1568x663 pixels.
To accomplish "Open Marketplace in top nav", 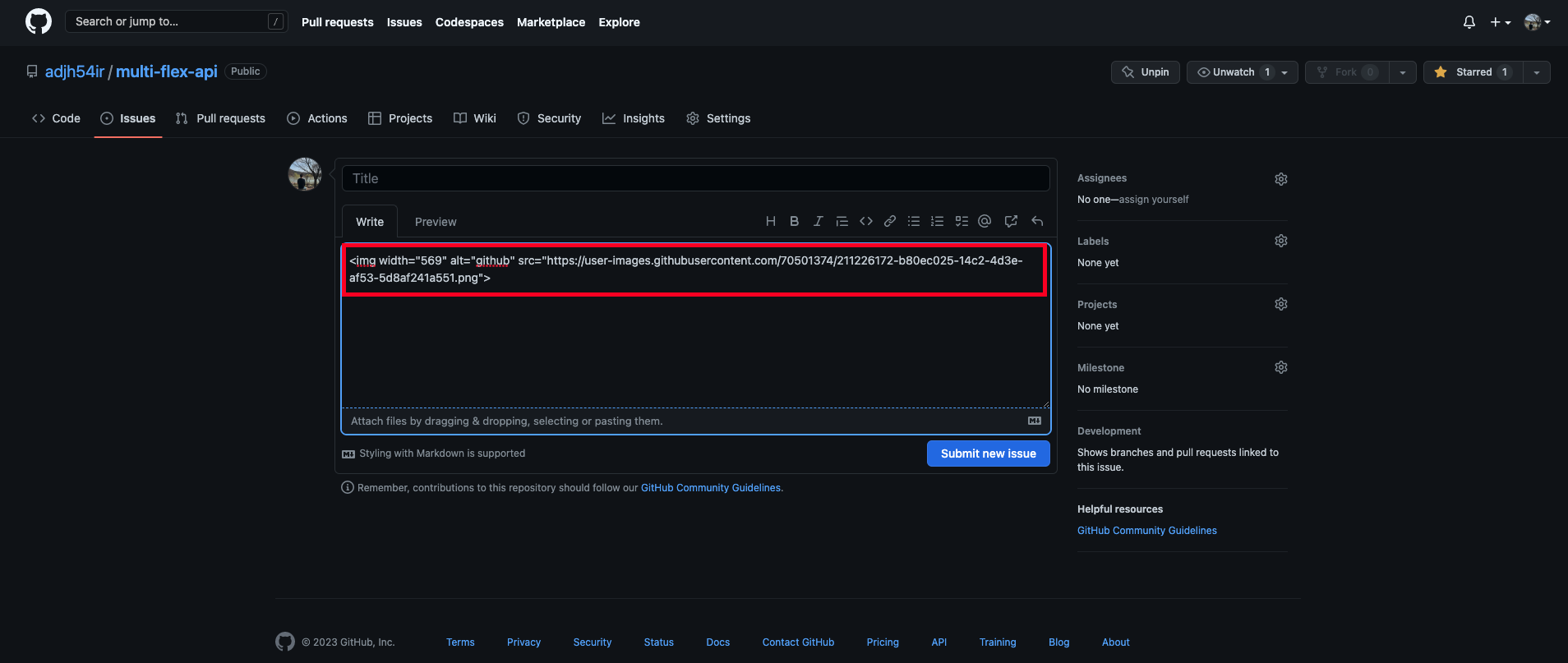I will point(551,22).
